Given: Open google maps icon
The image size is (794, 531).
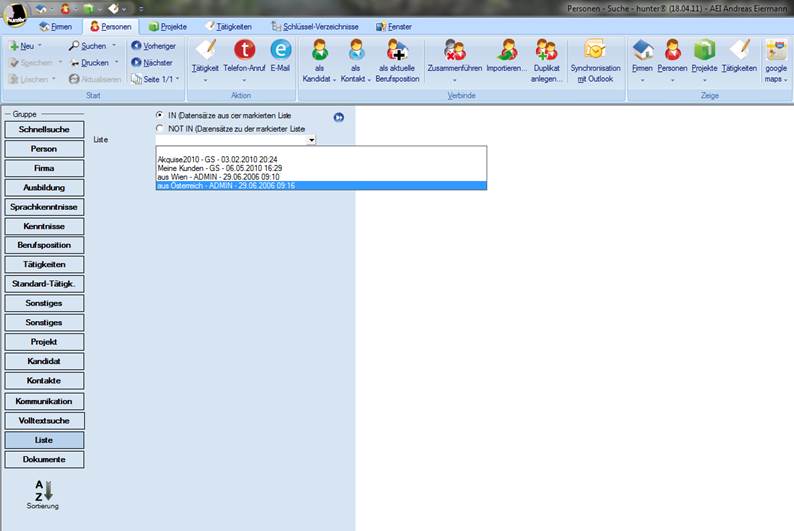Looking at the screenshot, I should coord(776,51).
